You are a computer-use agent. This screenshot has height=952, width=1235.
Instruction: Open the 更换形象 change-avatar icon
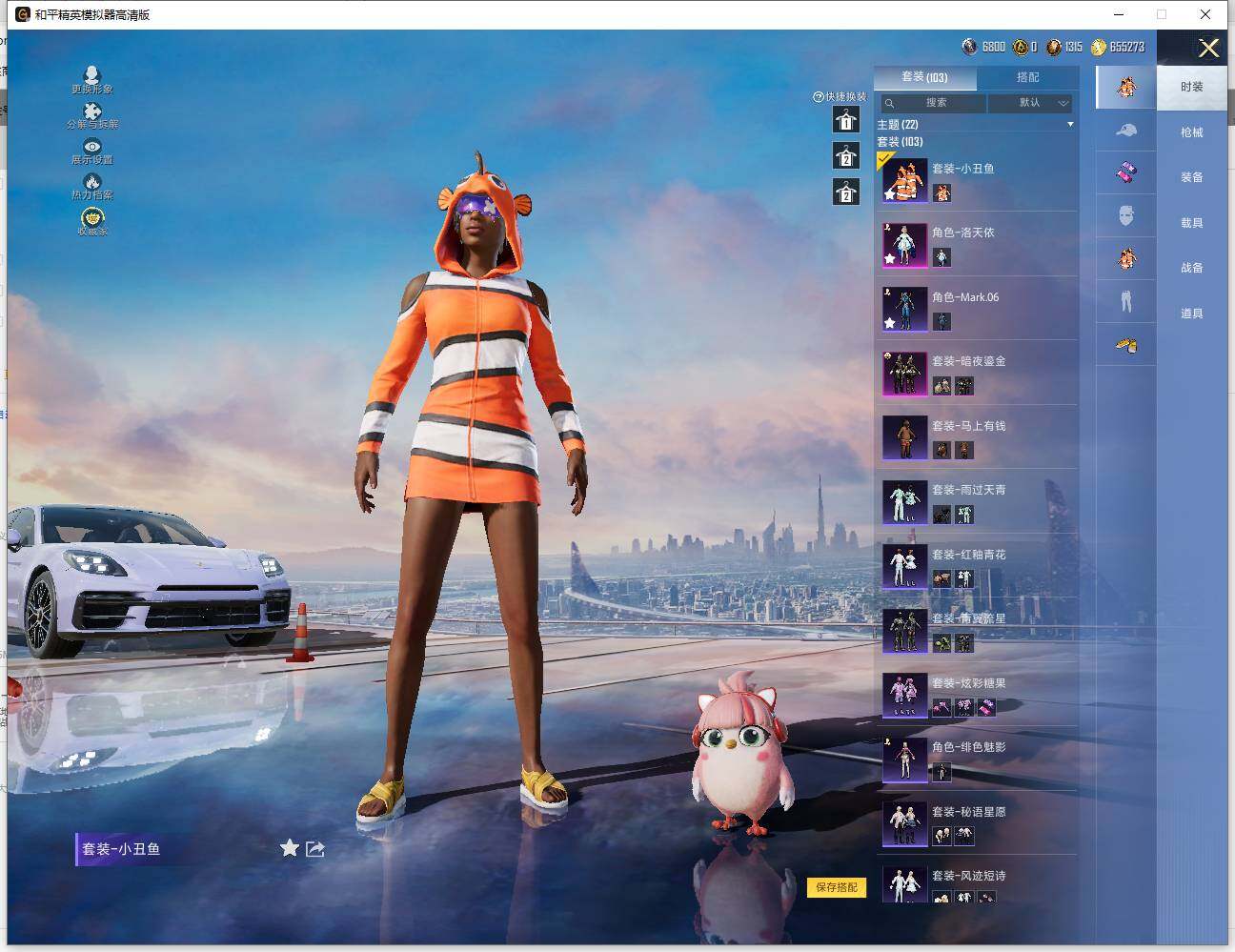(x=91, y=76)
